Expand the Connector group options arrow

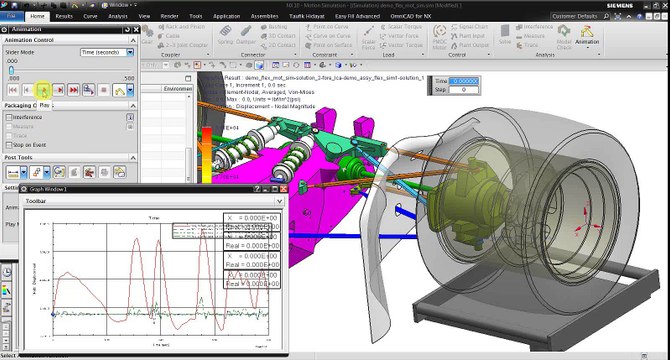tap(295, 55)
